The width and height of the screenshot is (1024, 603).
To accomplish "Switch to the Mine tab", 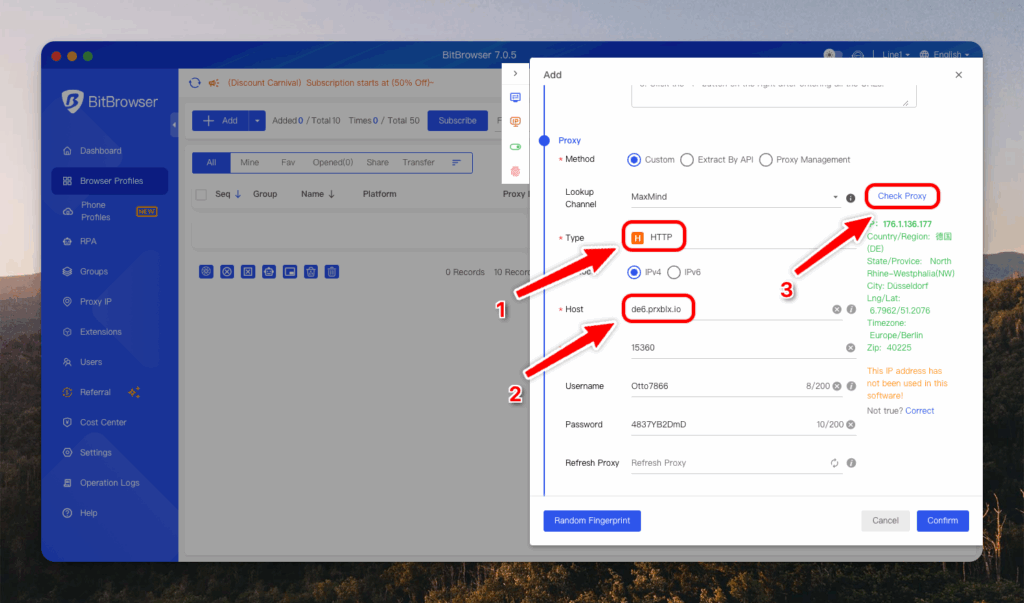I will pyautogui.click(x=249, y=163).
